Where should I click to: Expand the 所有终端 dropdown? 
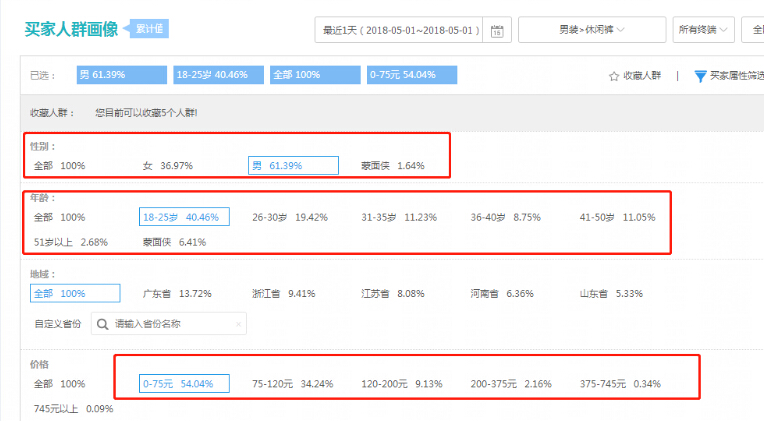(x=703, y=30)
